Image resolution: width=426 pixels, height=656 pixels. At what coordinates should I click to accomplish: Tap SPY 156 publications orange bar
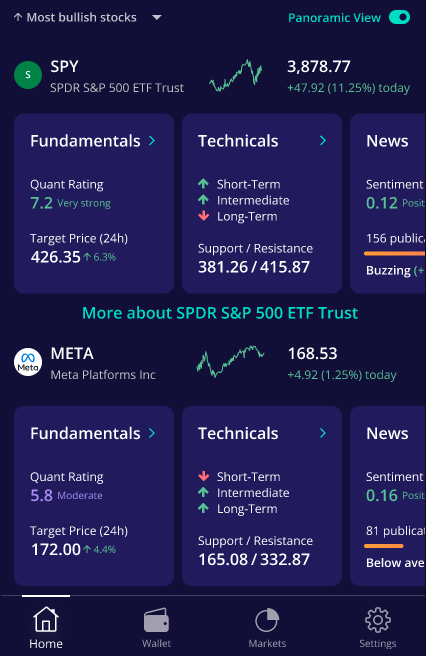pos(395,254)
